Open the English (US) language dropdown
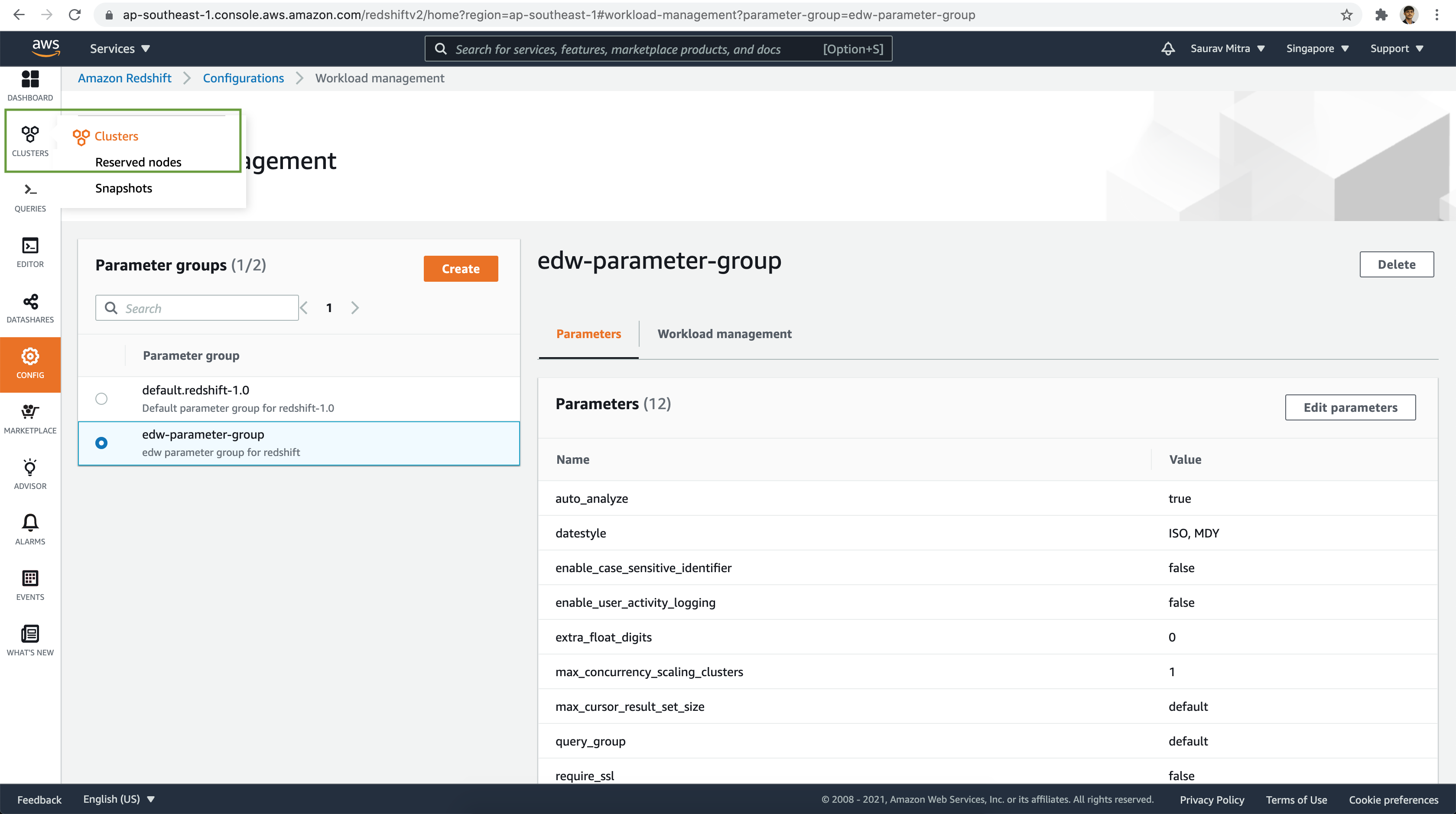The image size is (1456, 814). click(119, 799)
